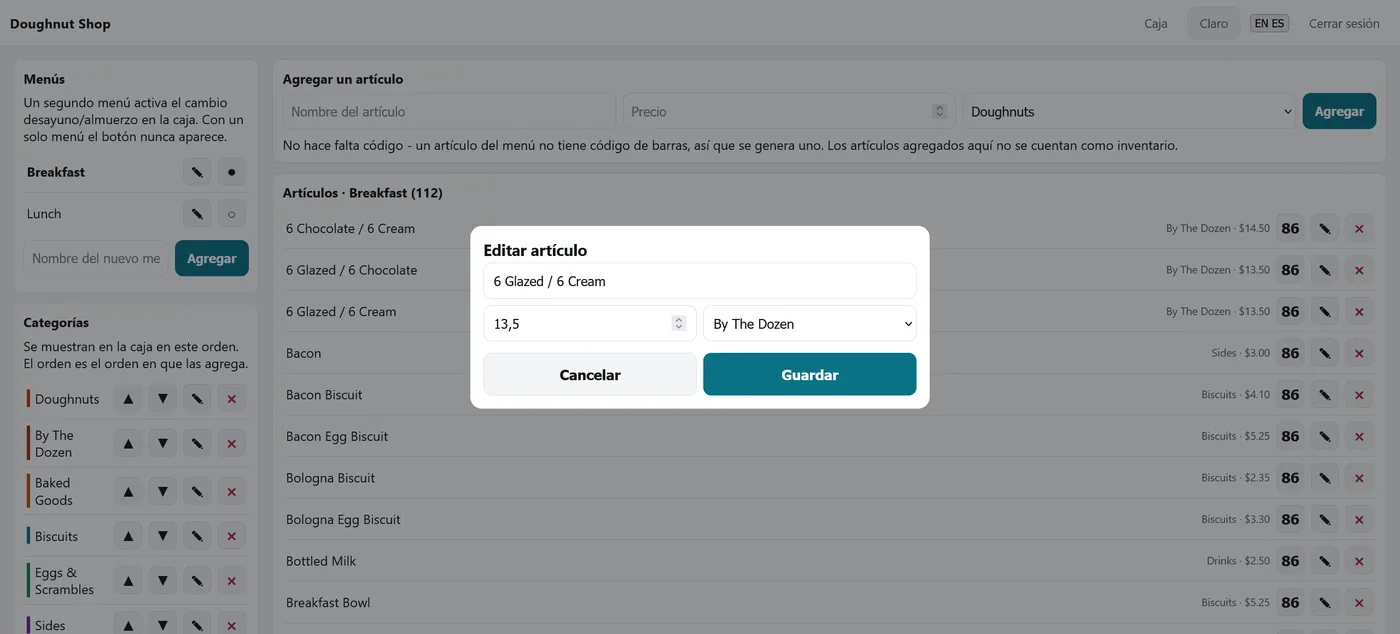Select Breakfast as active menu radio

tap(232, 172)
